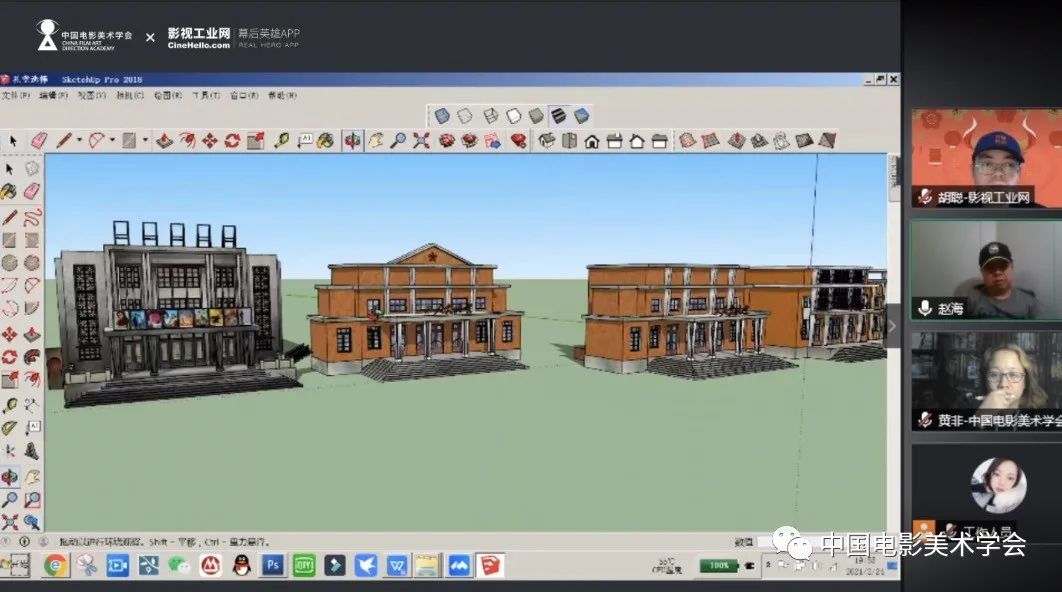The height and width of the screenshot is (592, 1062).
Task: Open the 窗口(W) menu
Action: (x=244, y=96)
